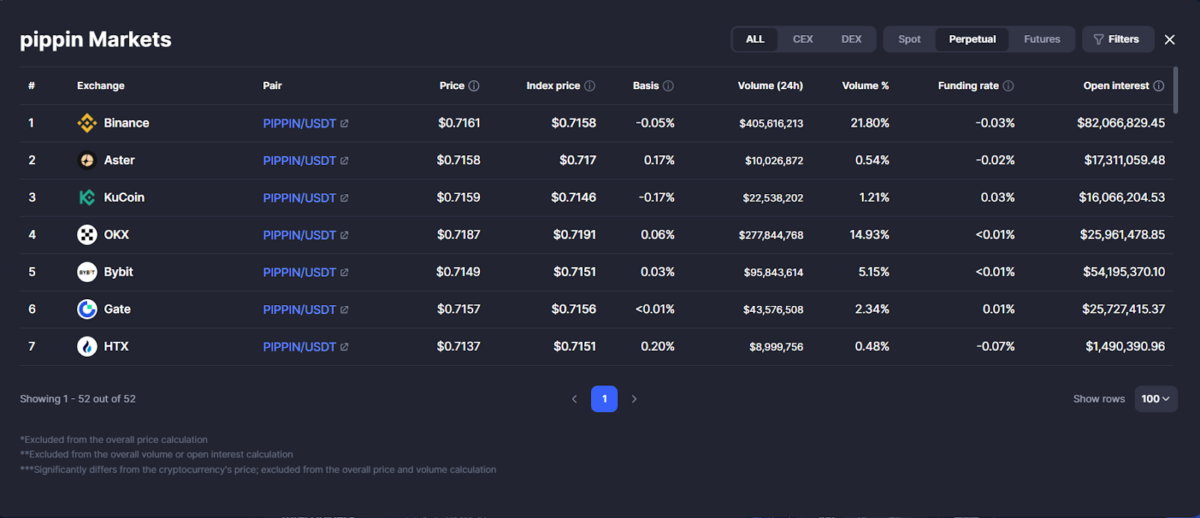Click external link icon in HTX row

tap(345, 347)
